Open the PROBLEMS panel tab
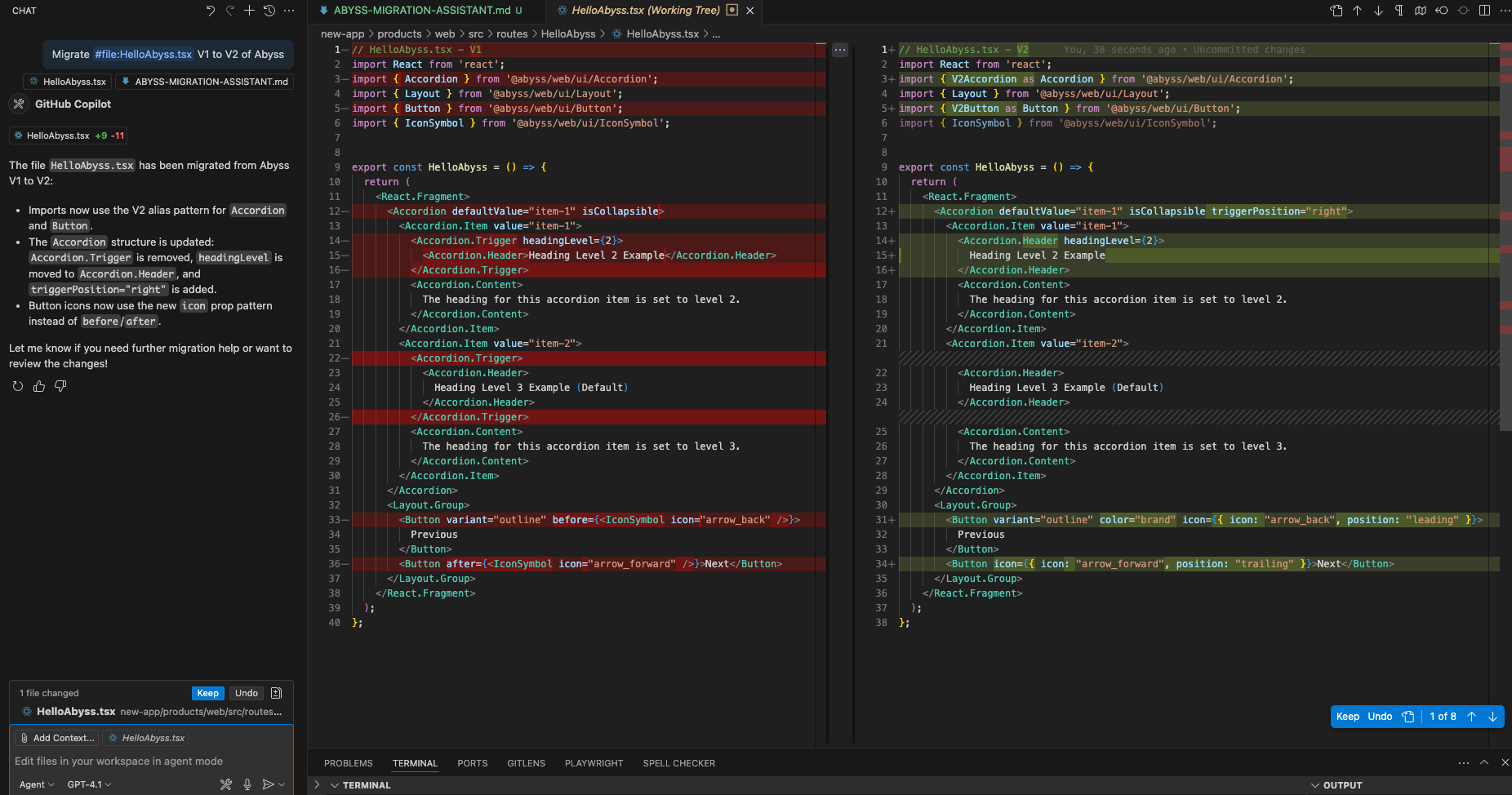1512x795 pixels. [x=348, y=763]
